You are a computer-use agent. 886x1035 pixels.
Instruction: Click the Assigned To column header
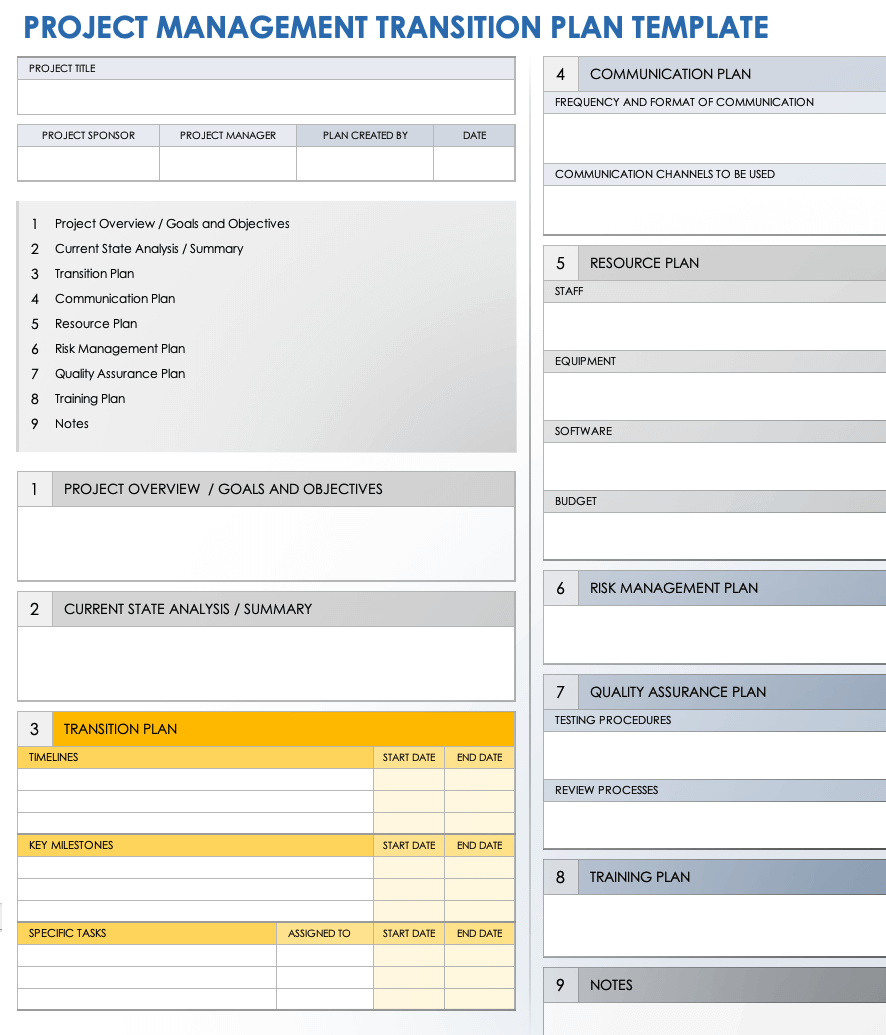pos(319,933)
